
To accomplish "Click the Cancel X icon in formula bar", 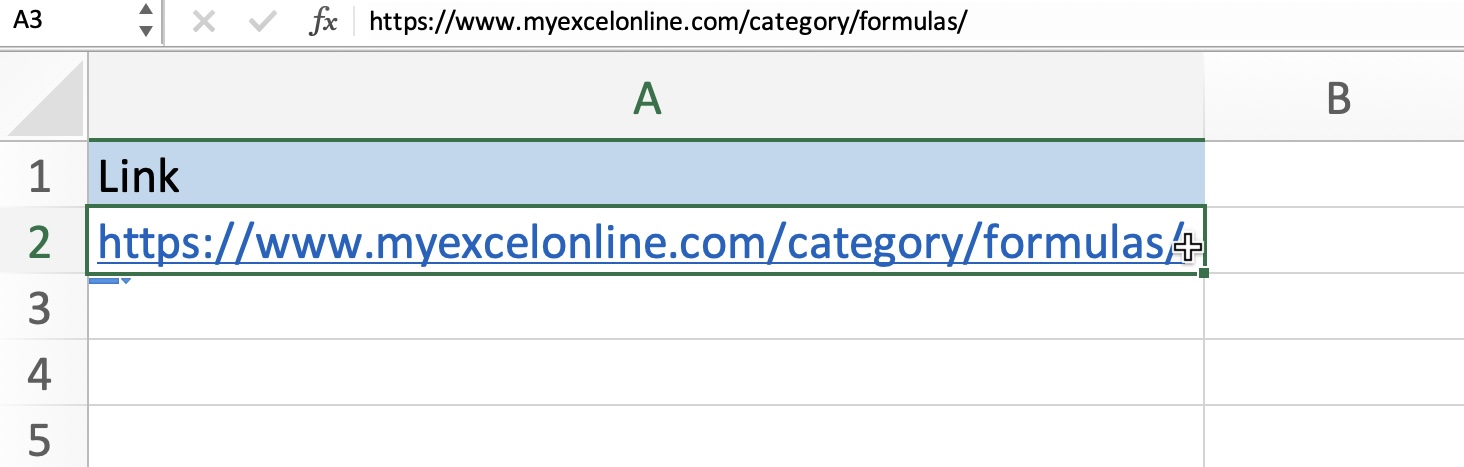I will tap(204, 22).
